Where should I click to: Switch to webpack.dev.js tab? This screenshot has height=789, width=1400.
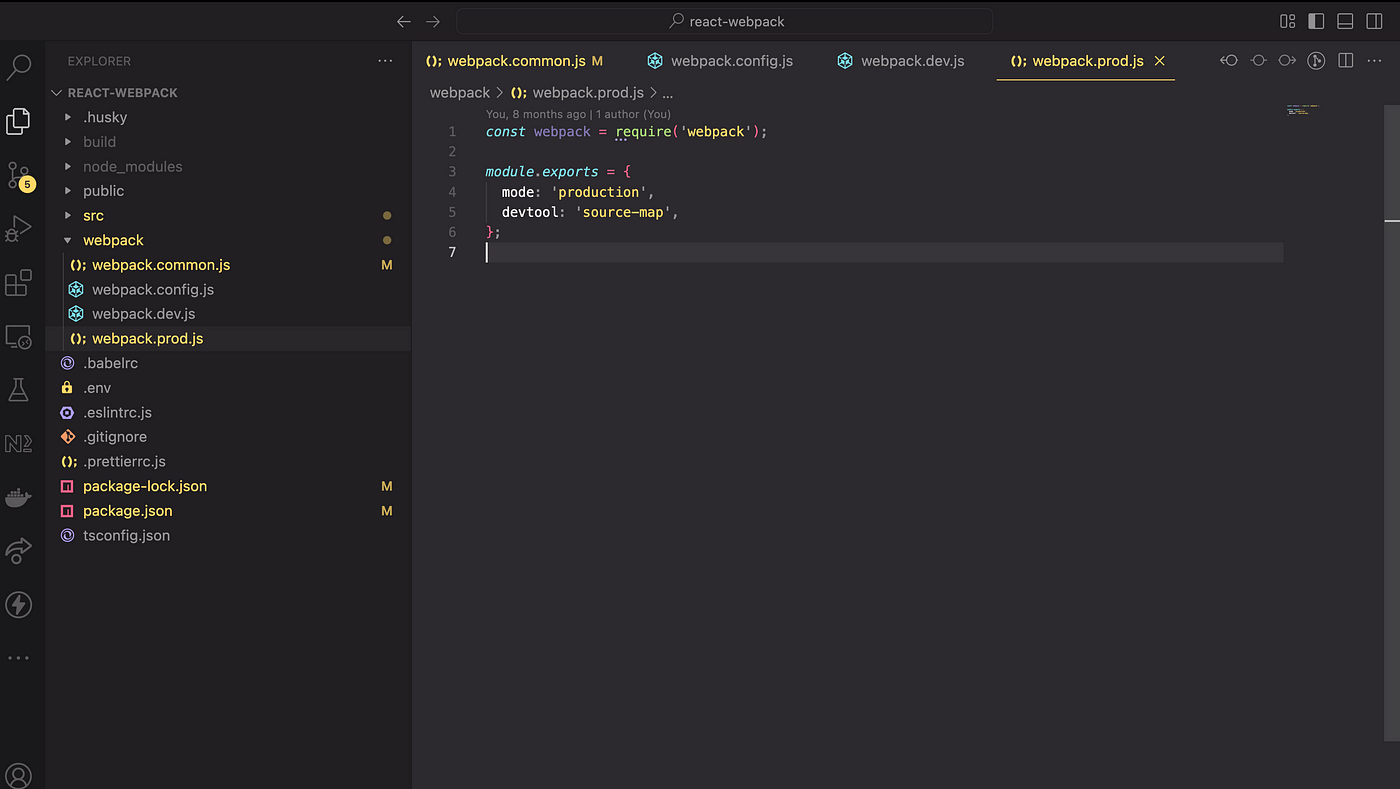click(902, 61)
